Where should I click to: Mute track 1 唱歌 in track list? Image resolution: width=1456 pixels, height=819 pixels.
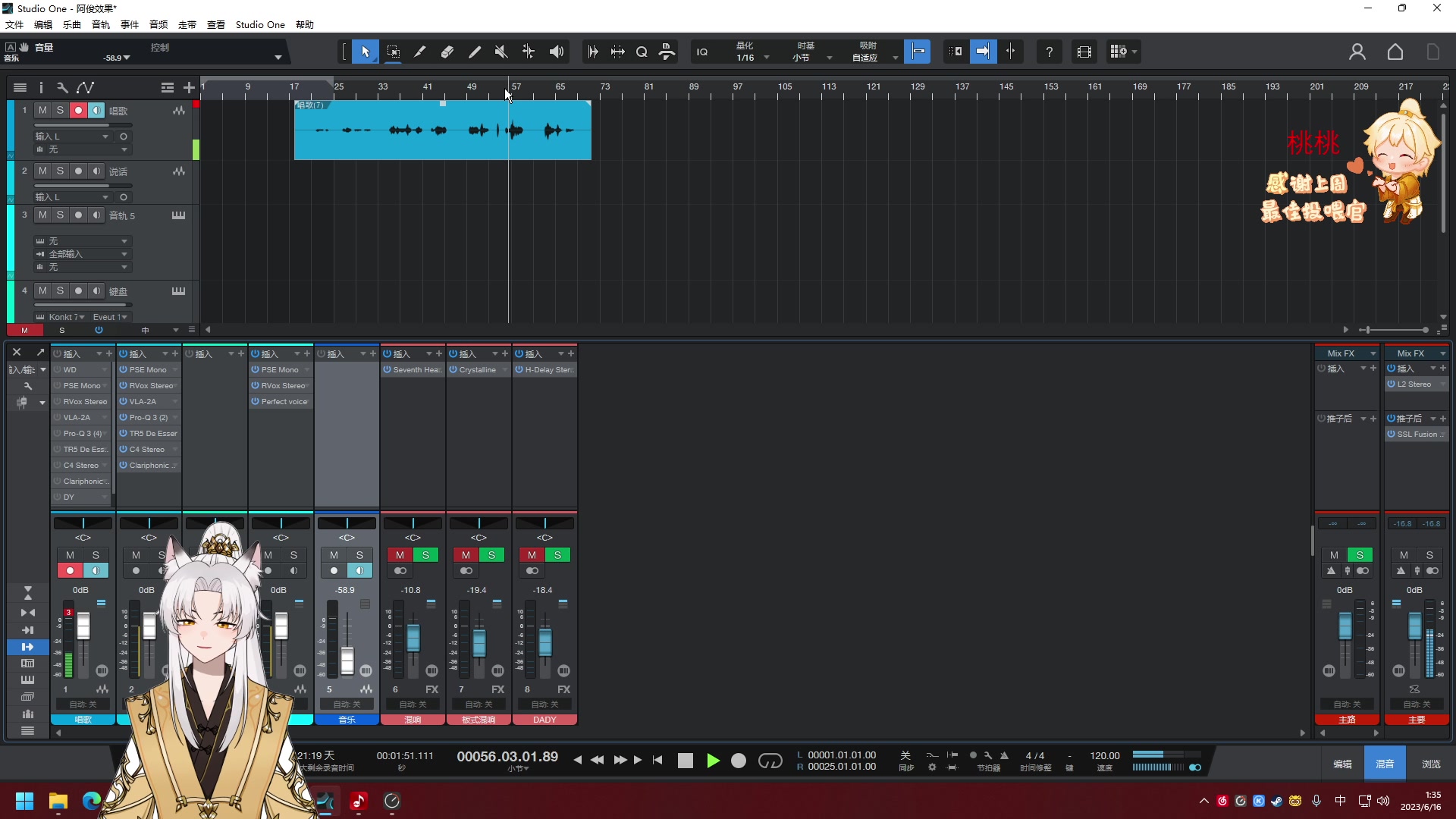[42, 111]
